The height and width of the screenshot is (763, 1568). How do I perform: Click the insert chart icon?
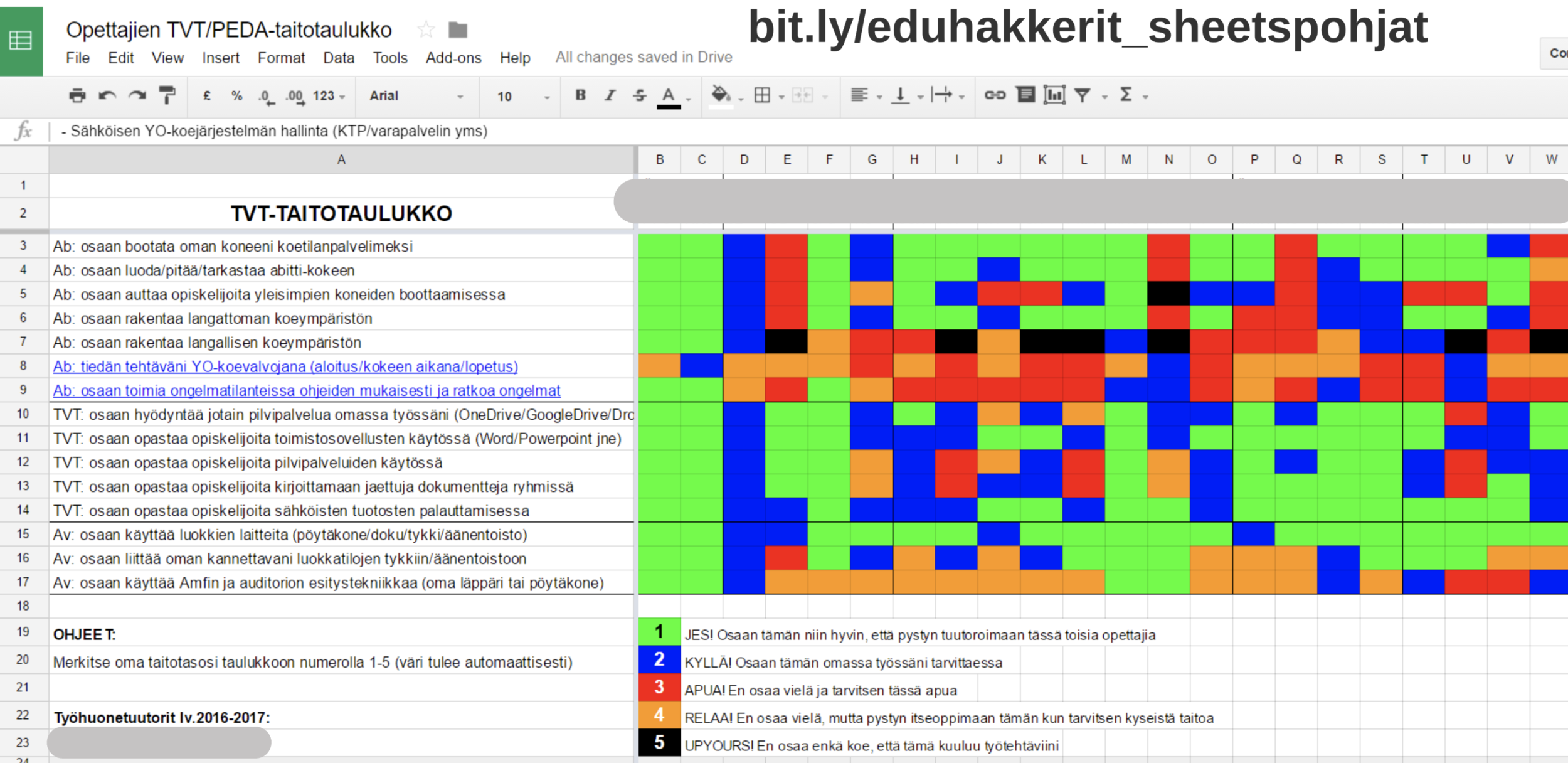pyautogui.click(x=1054, y=95)
